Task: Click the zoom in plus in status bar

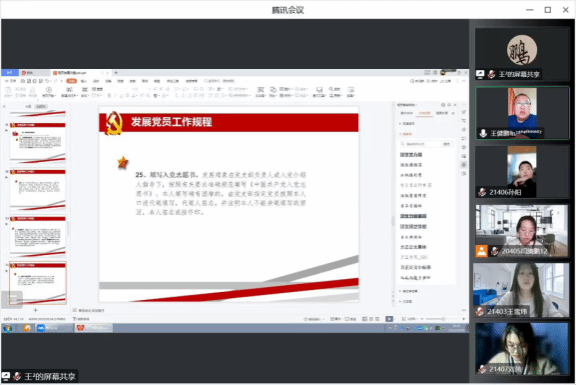Action: [x=464, y=319]
